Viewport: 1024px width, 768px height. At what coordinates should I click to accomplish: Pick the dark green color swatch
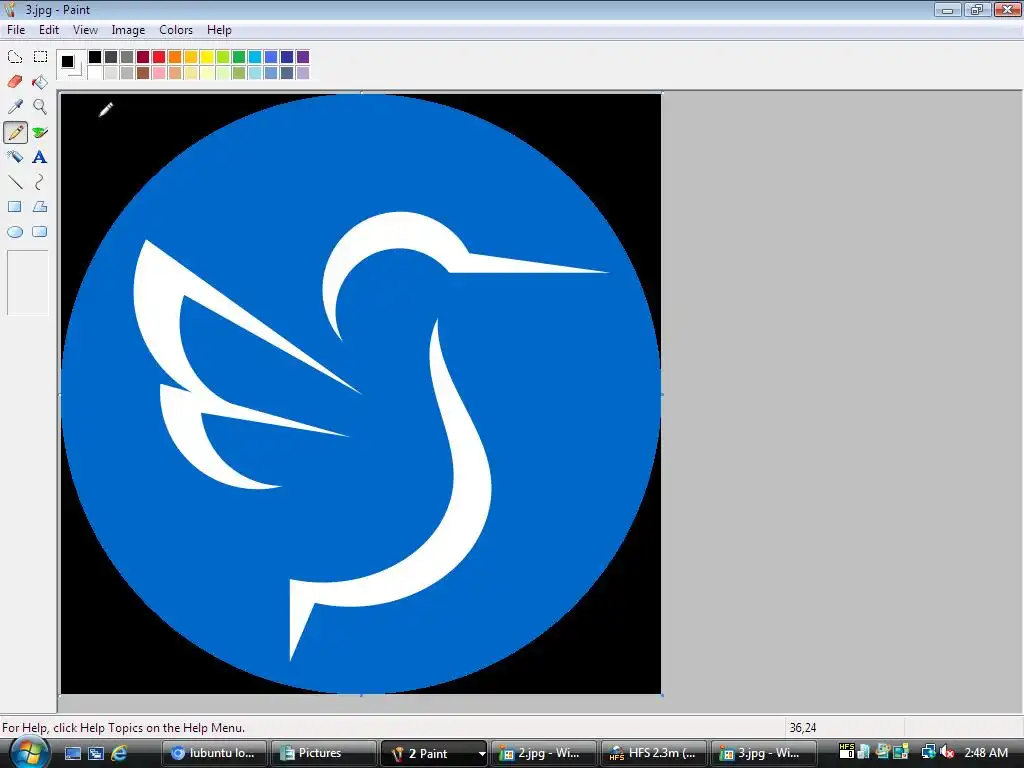point(239,57)
